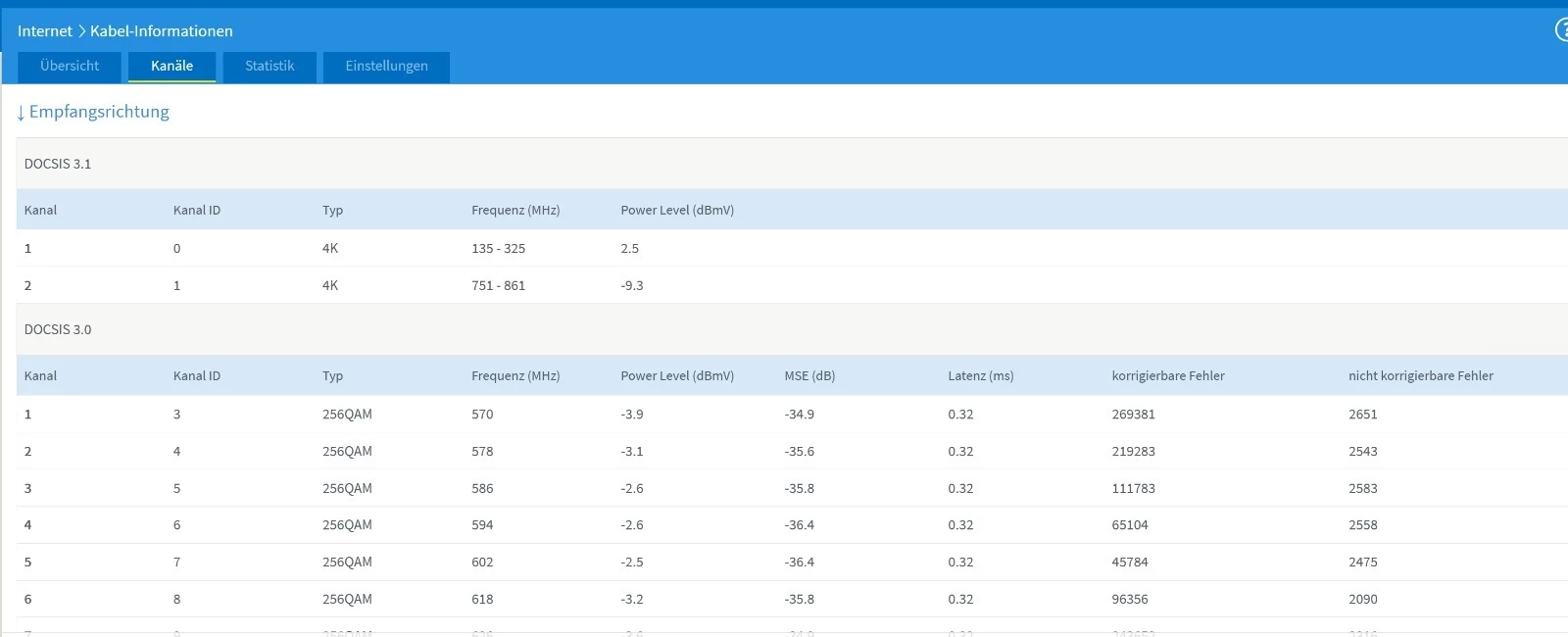1568x637 pixels.
Task: Click frequency value 618
Action: pos(482,600)
